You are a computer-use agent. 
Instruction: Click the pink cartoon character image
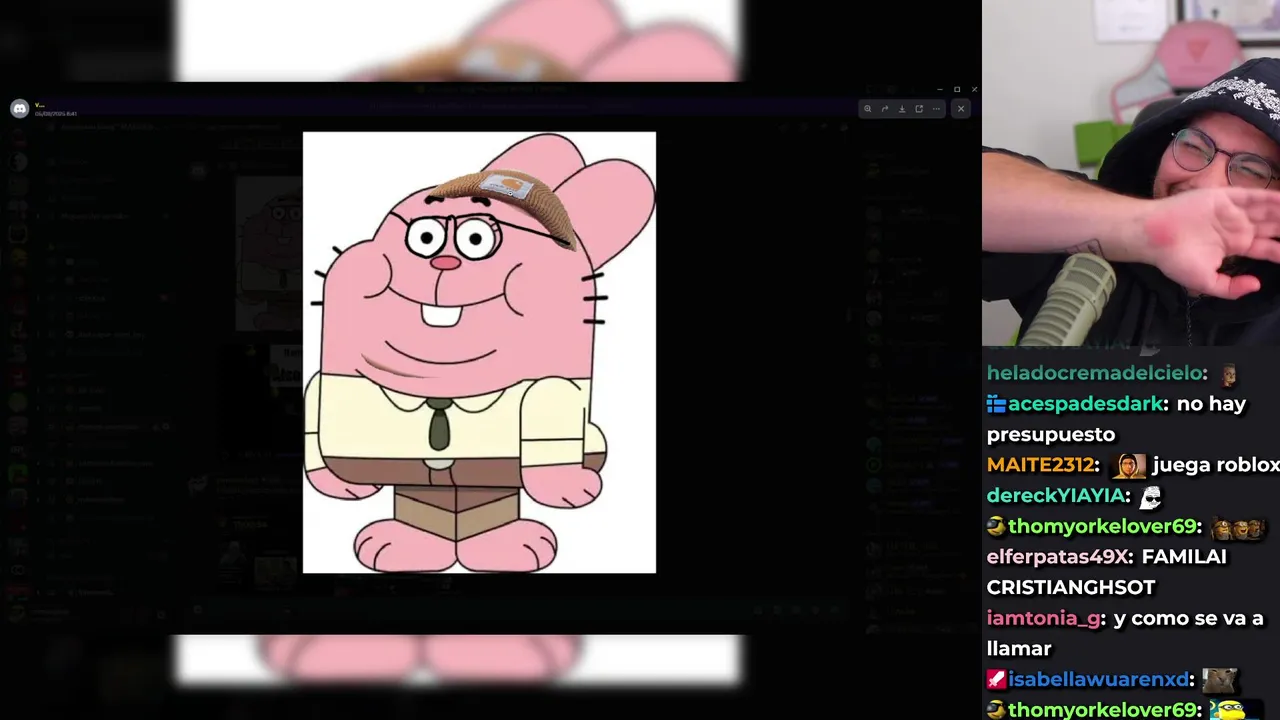(x=479, y=352)
